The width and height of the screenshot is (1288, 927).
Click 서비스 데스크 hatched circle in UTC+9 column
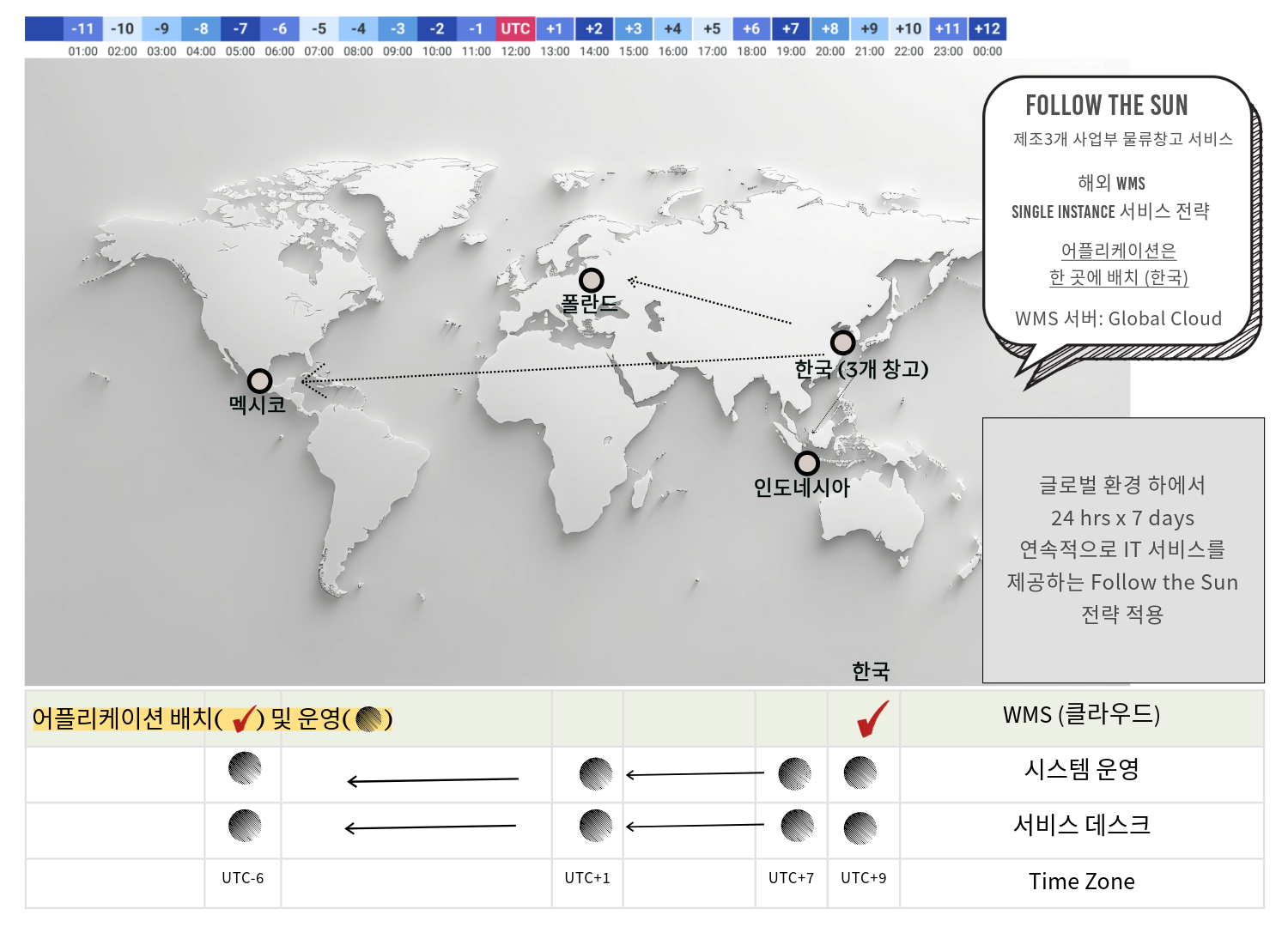860,828
